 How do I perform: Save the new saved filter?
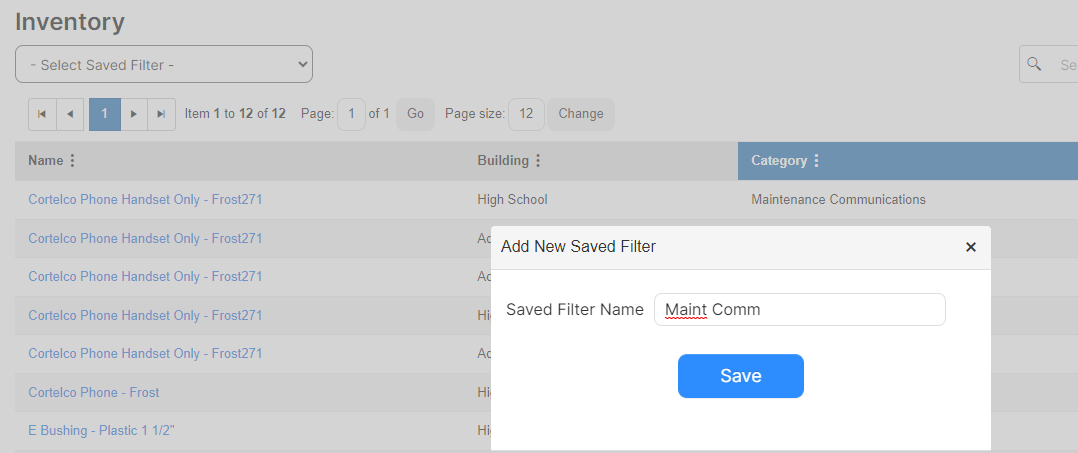[740, 376]
